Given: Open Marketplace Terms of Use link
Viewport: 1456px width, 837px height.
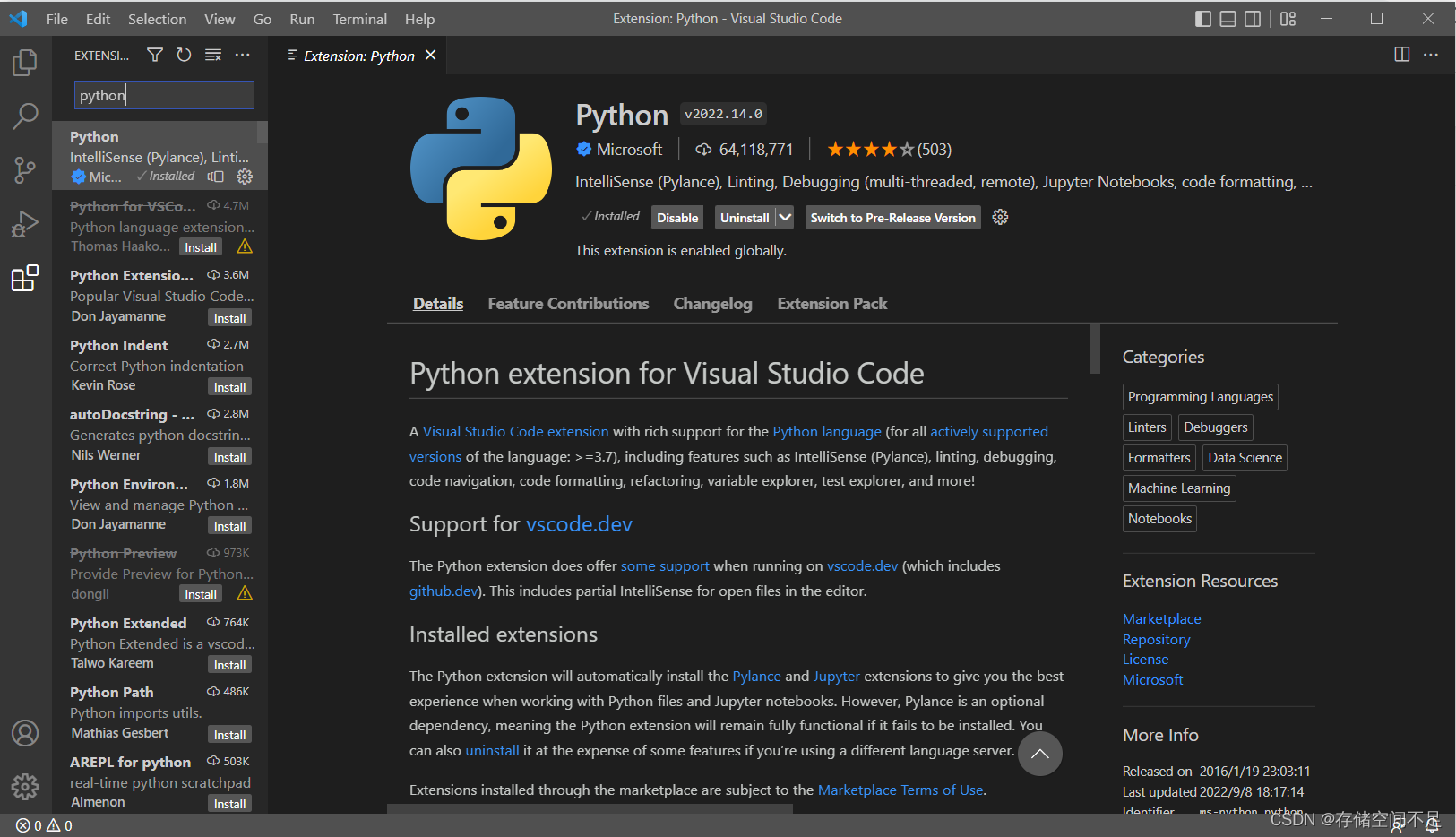Looking at the screenshot, I should (900, 790).
